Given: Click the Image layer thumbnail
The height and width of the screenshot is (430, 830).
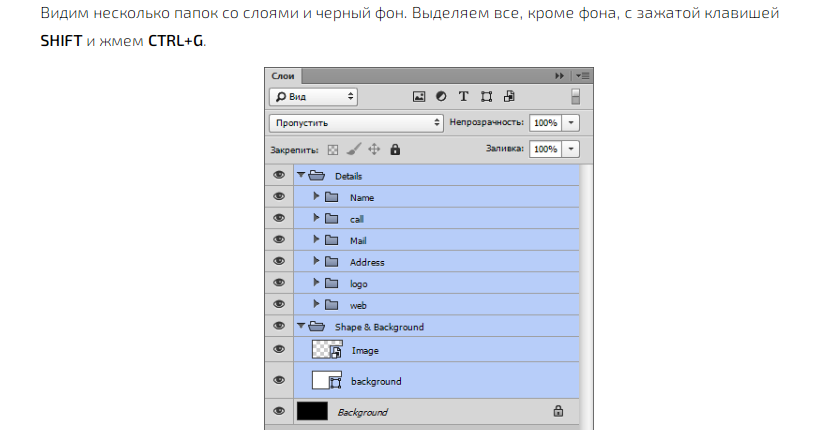Looking at the screenshot, I should coord(327,350).
